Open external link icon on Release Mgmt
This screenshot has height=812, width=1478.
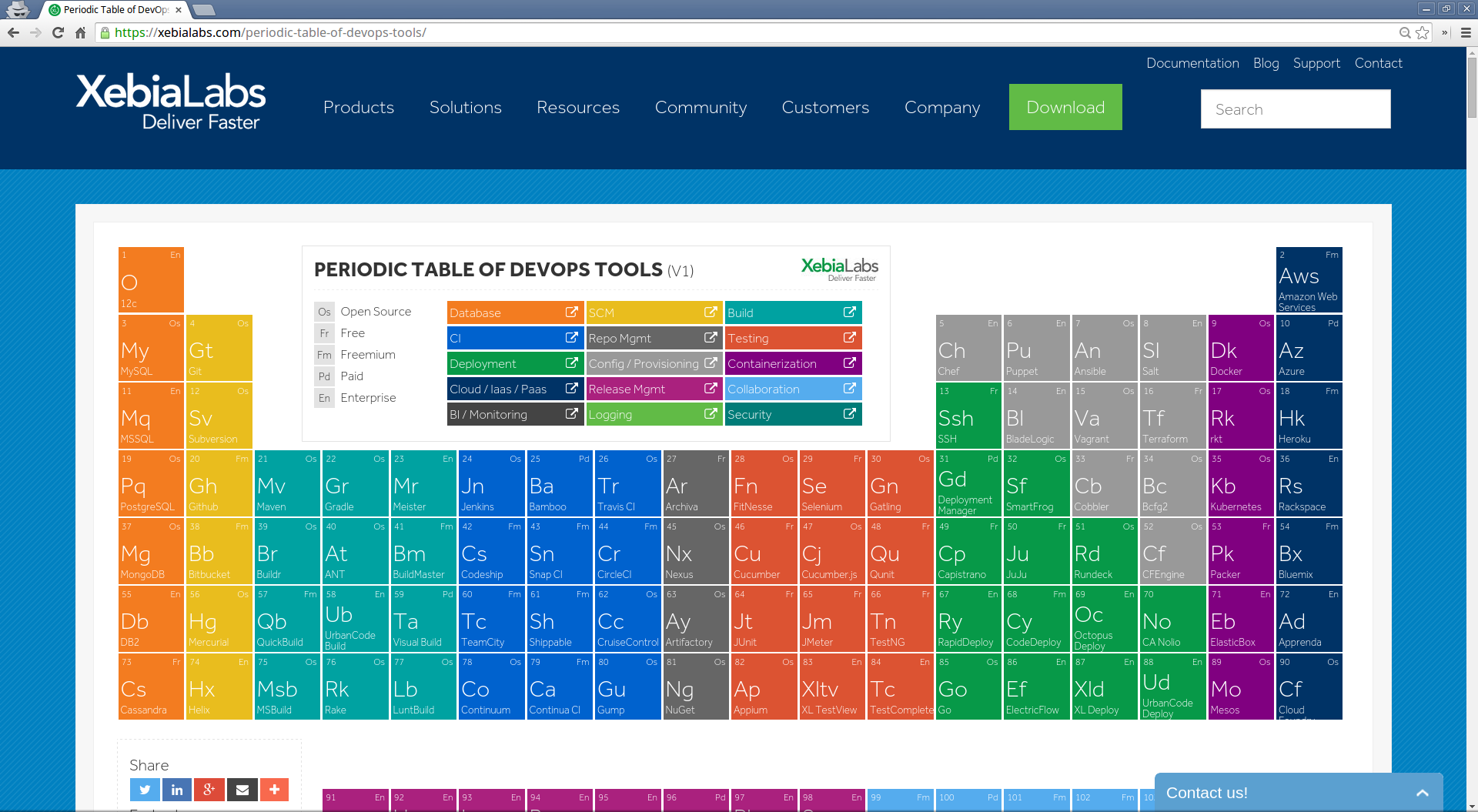[x=711, y=389]
